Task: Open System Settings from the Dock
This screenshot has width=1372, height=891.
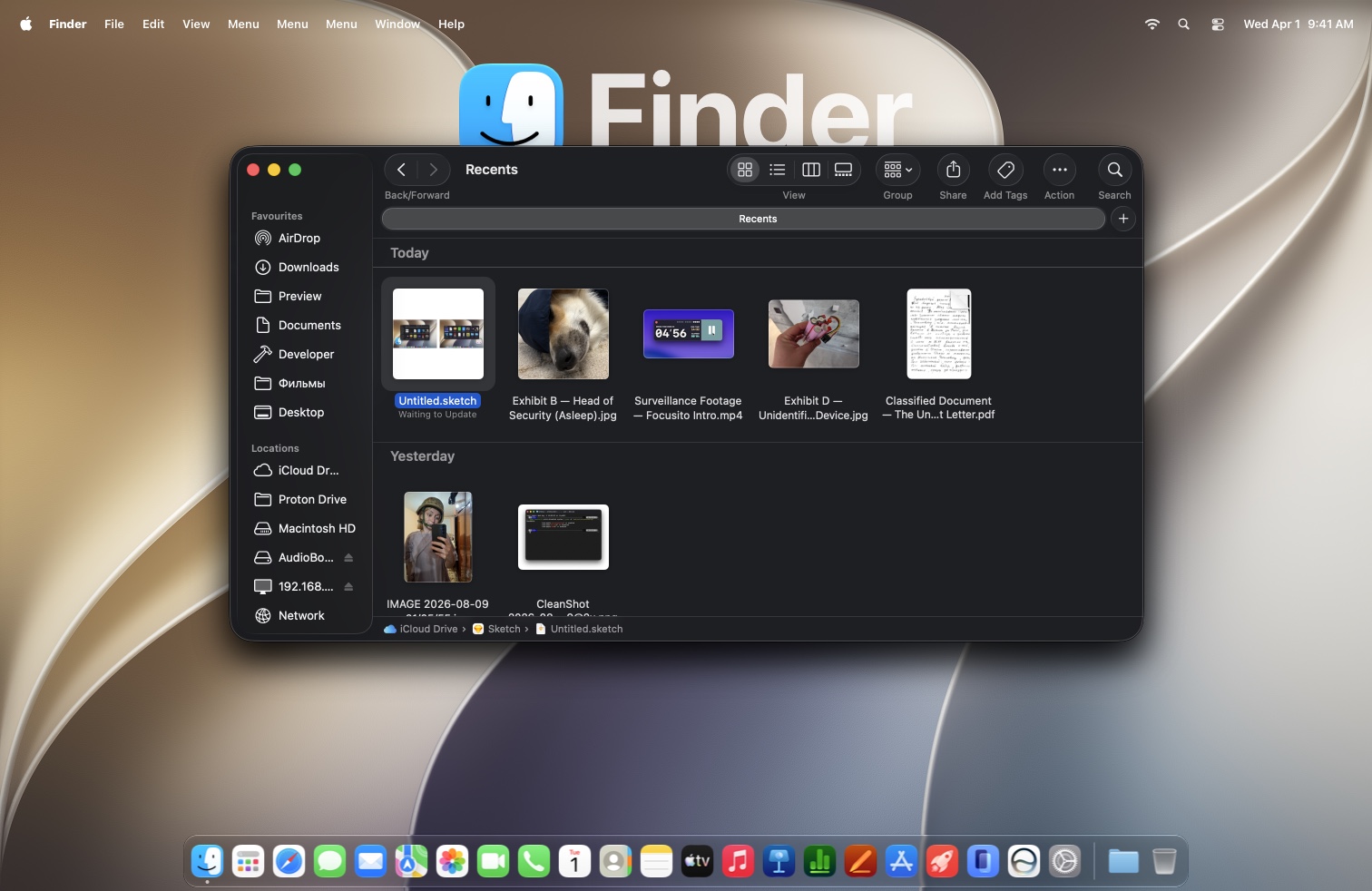Action: point(1064,861)
